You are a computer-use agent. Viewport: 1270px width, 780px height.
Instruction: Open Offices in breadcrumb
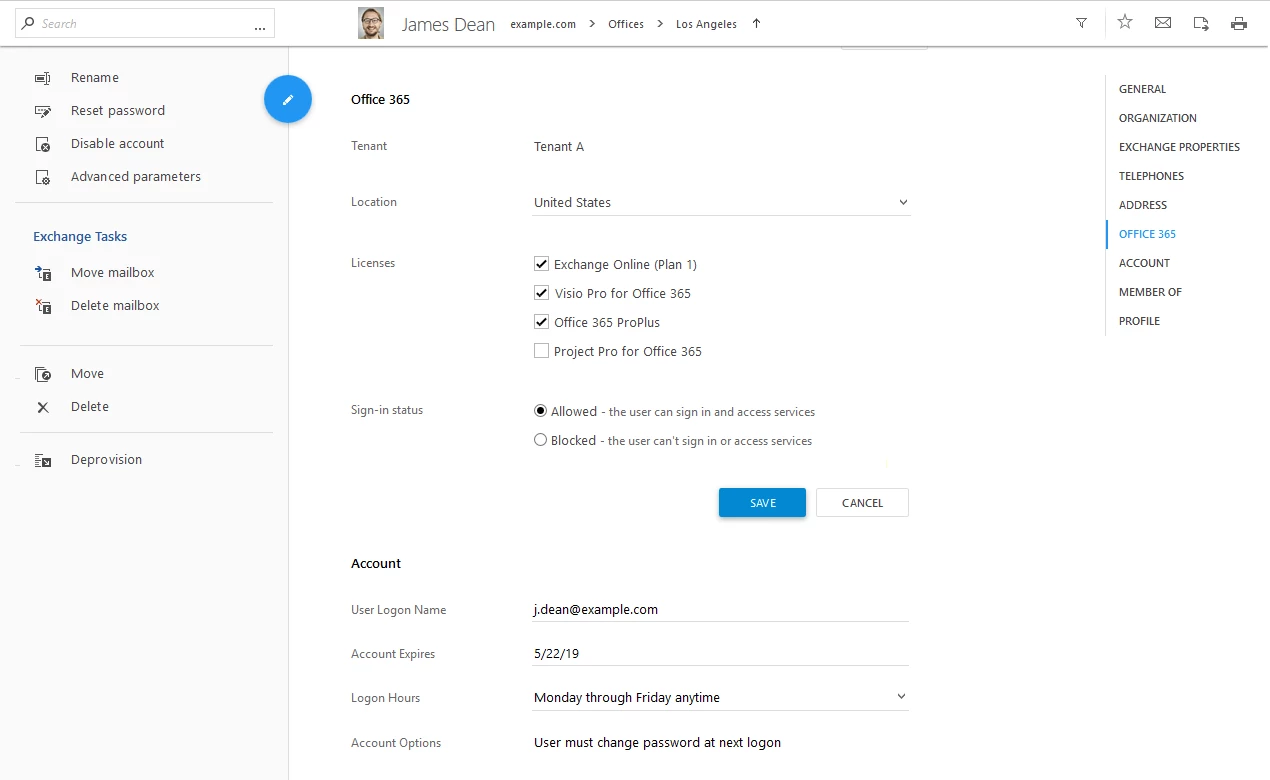coord(626,24)
